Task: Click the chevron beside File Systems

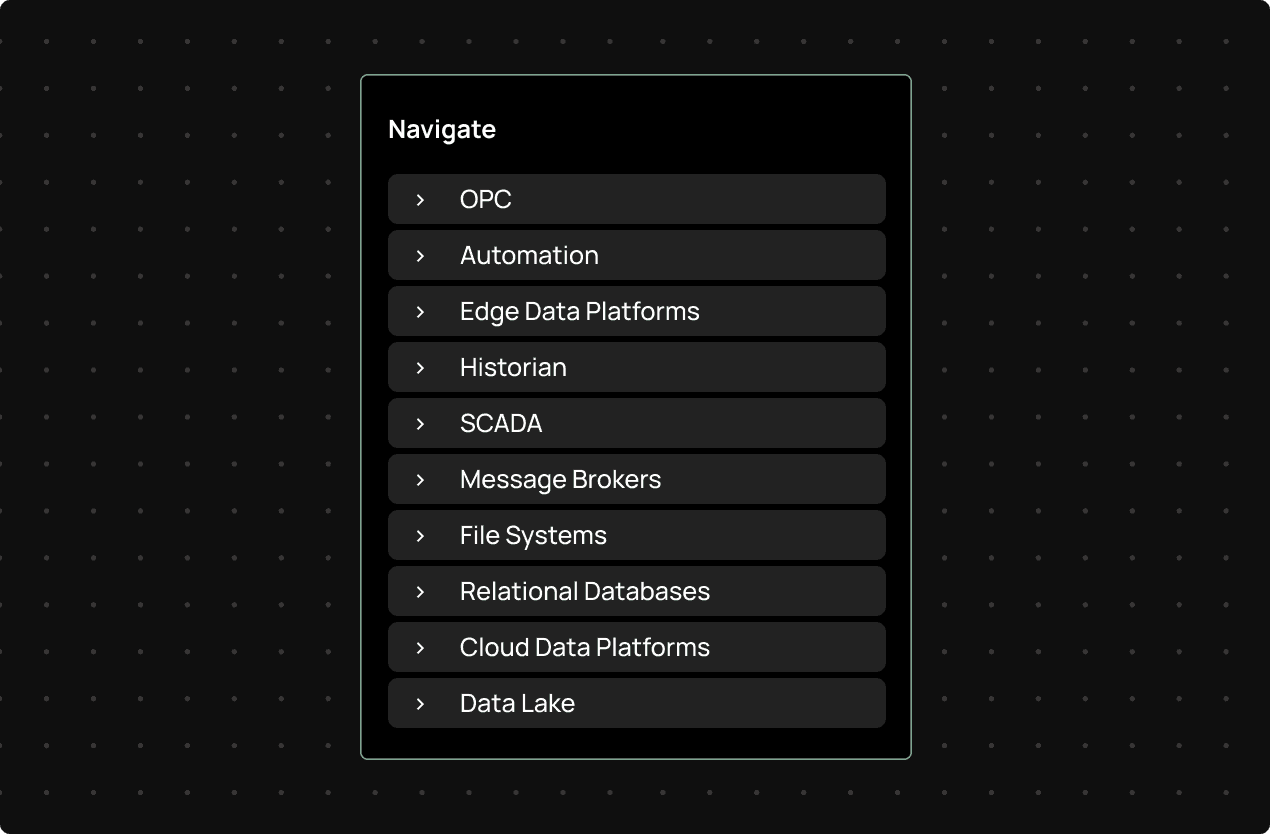Action: [x=419, y=535]
